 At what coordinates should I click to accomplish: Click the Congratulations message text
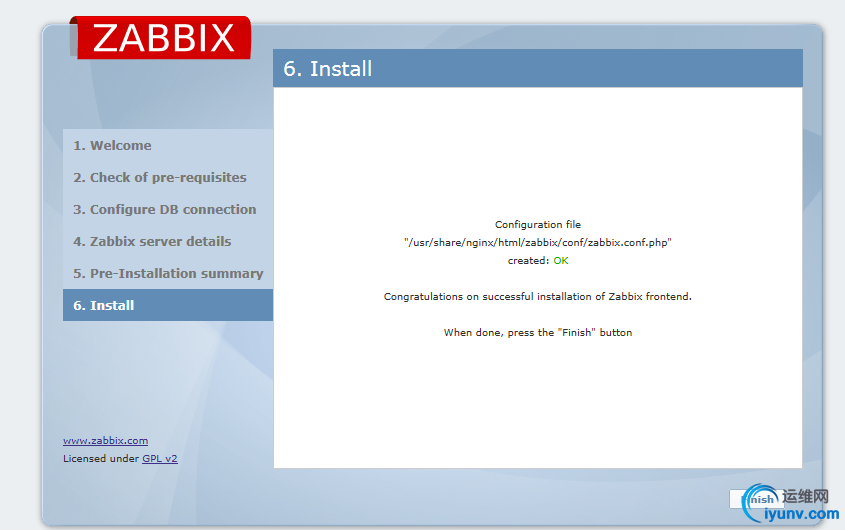(x=537, y=297)
